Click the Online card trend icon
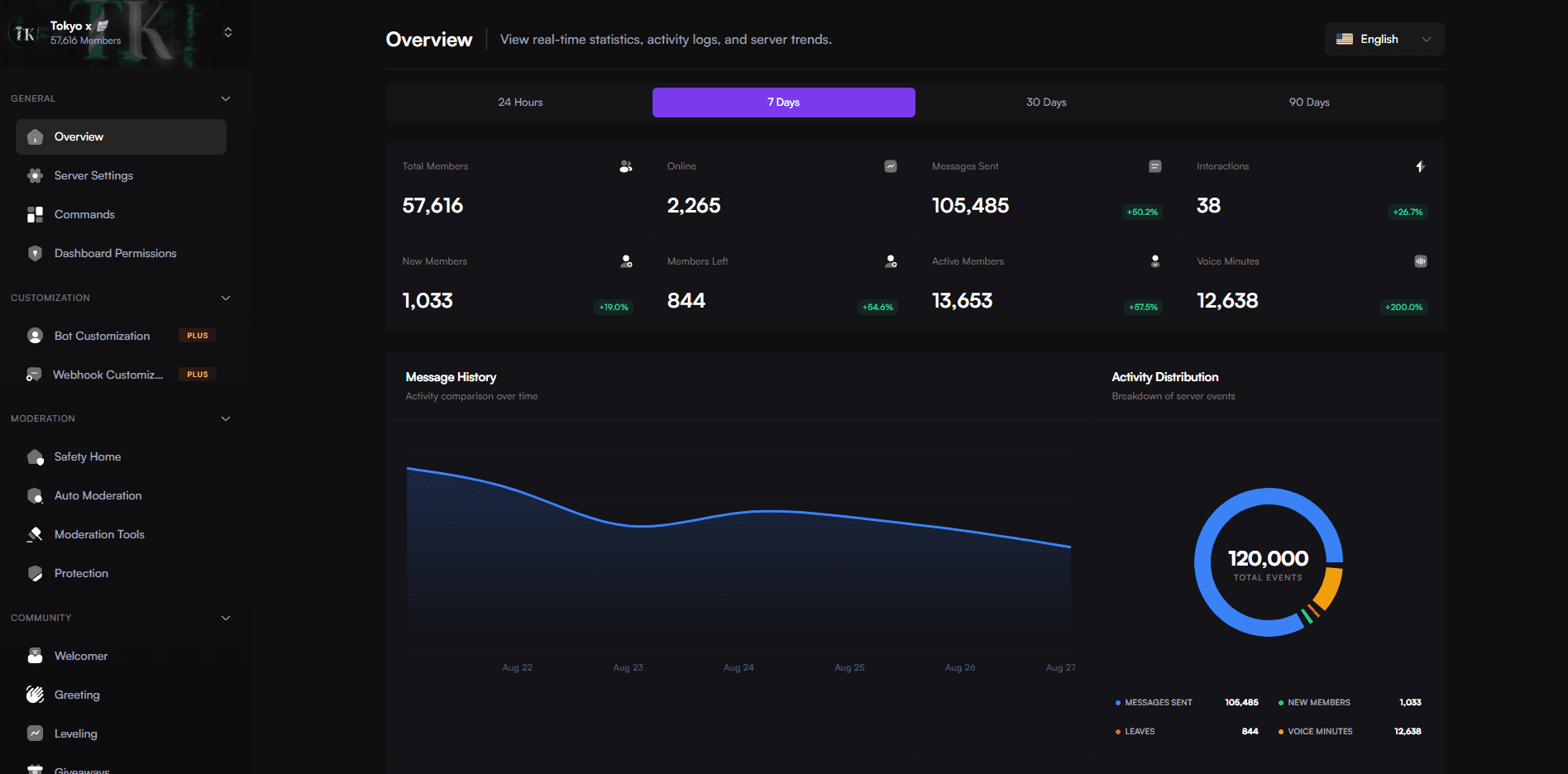The height and width of the screenshot is (774, 1568). coord(891,166)
